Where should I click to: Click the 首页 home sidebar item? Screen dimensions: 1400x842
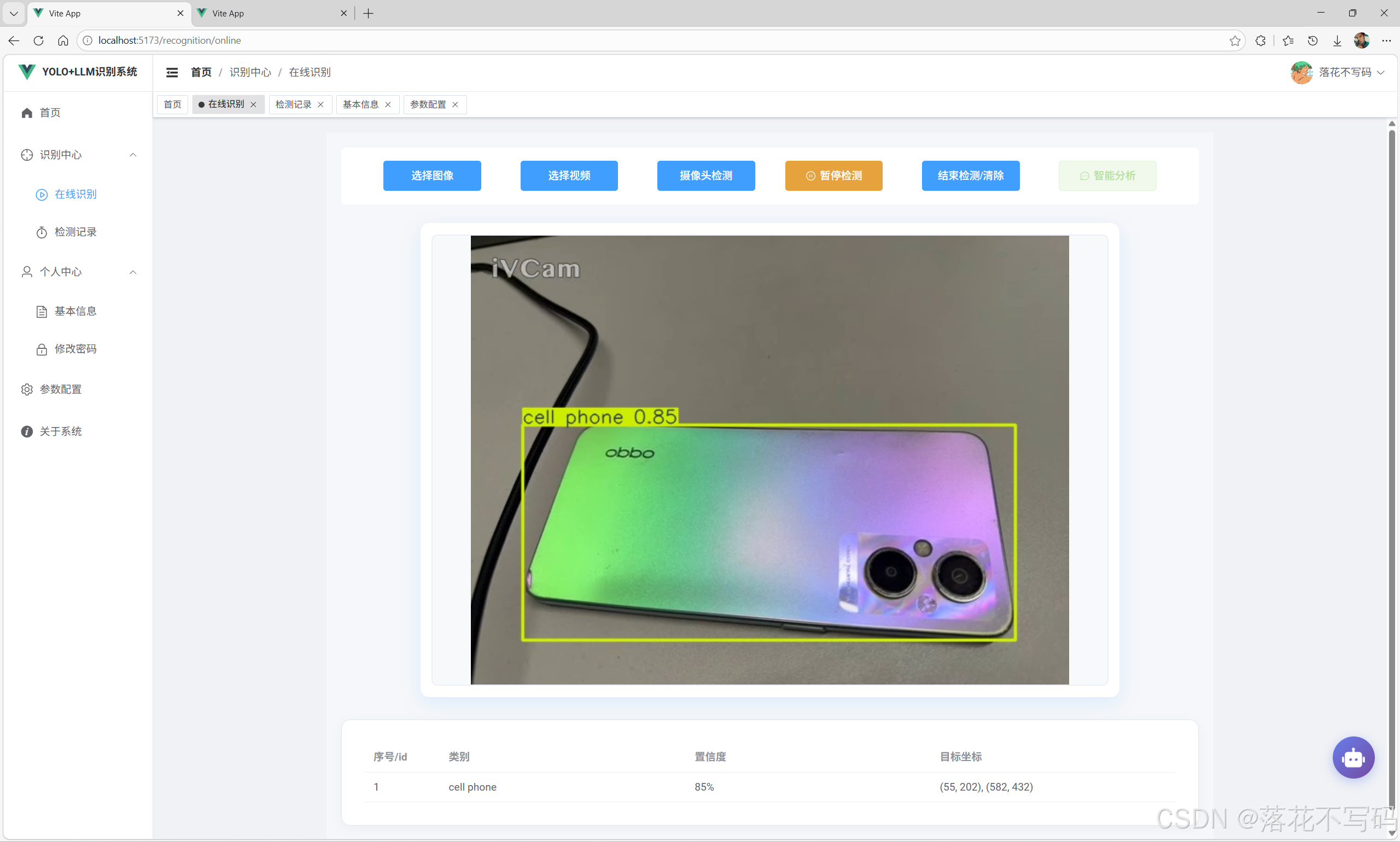pyautogui.click(x=50, y=112)
